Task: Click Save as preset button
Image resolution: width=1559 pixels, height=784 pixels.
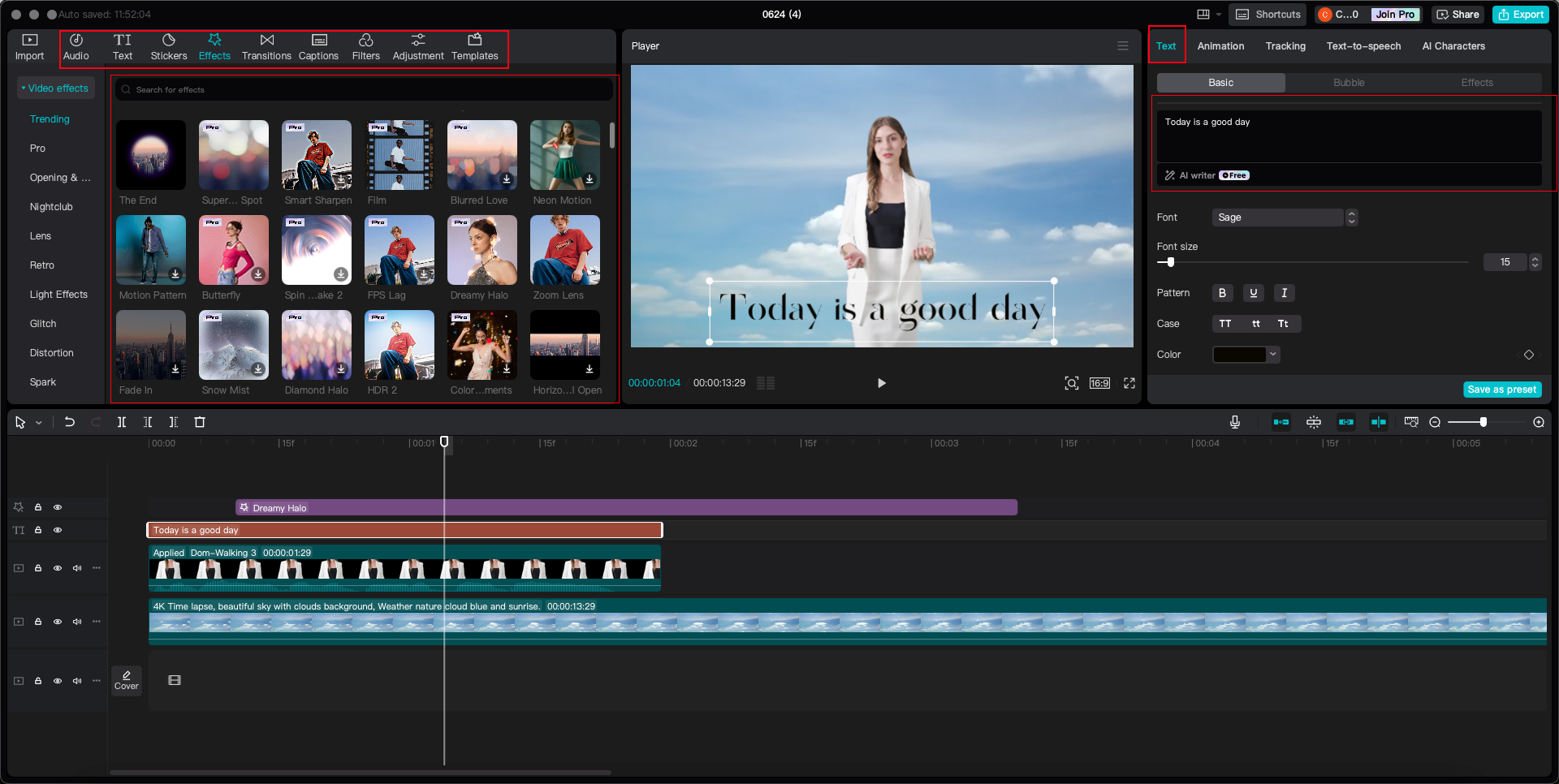Action: pos(1501,390)
